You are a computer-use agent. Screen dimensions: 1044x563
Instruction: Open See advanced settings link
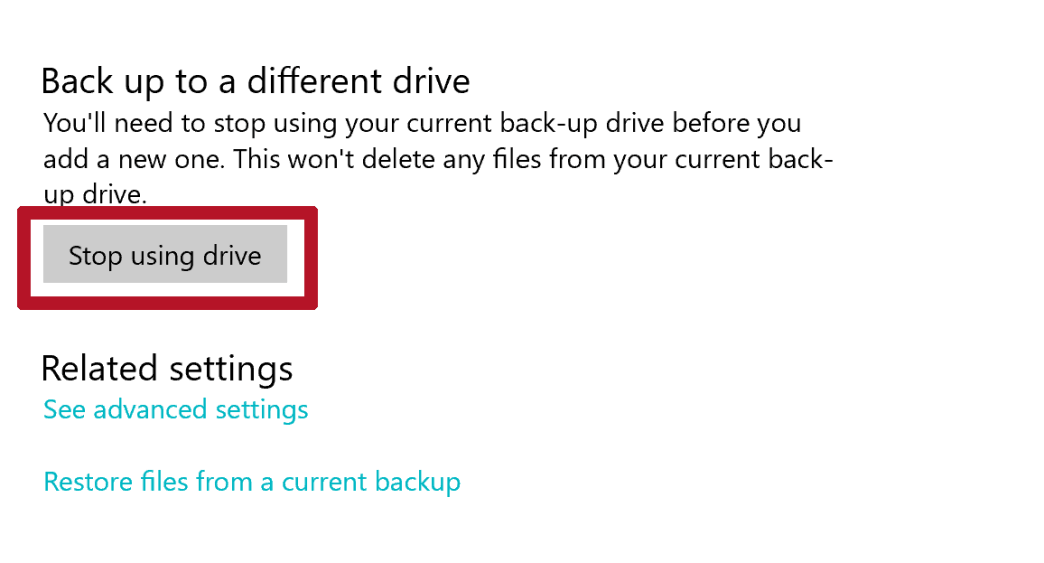[176, 410]
